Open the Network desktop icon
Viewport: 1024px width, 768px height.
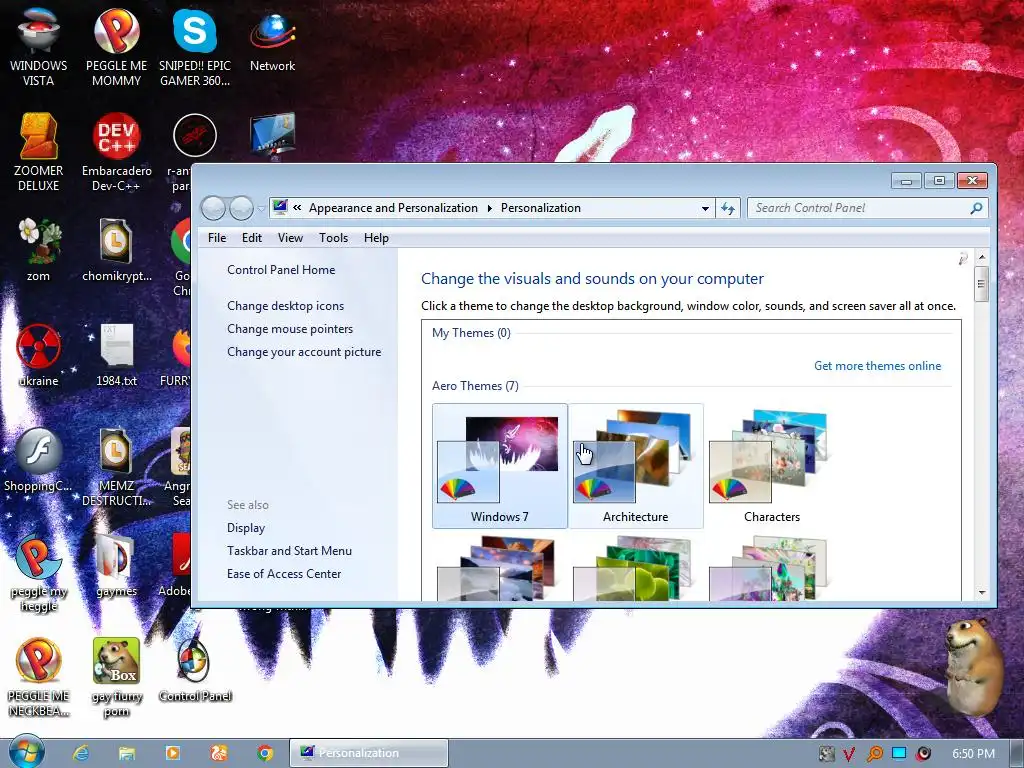click(x=272, y=39)
